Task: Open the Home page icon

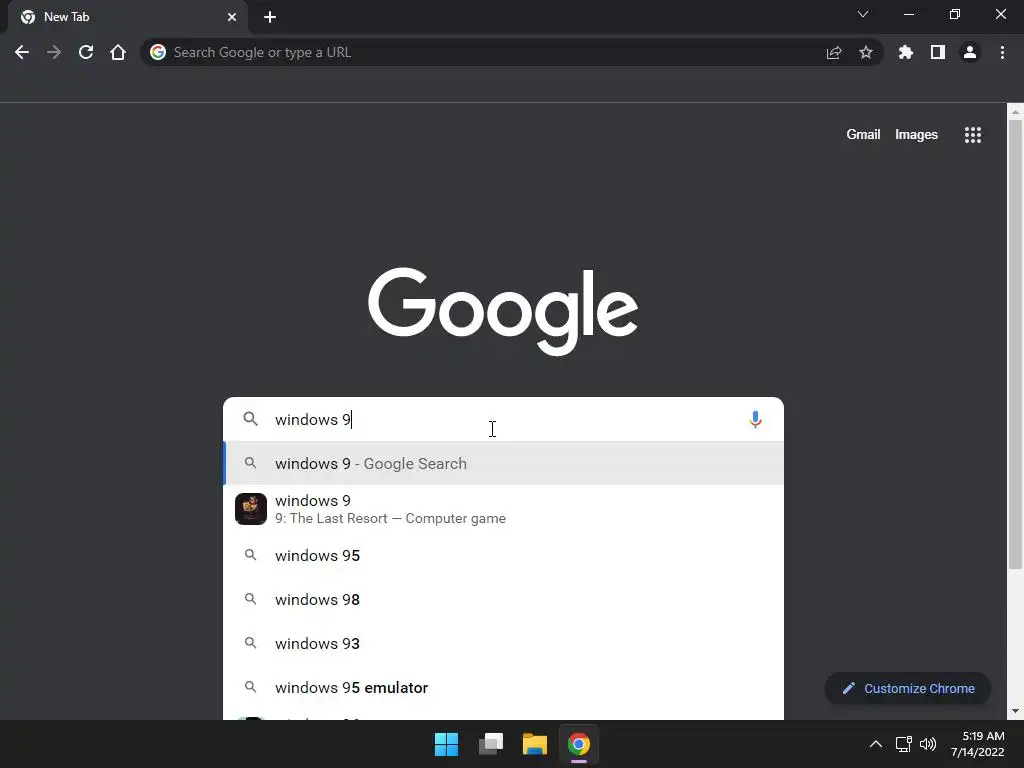Action: coord(118,52)
